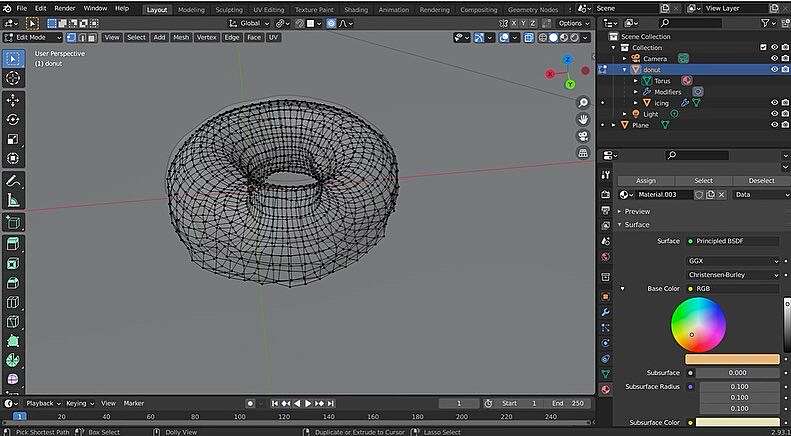Activate the Rotate tool
This screenshot has height=436, width=791.
pos(14,120)
